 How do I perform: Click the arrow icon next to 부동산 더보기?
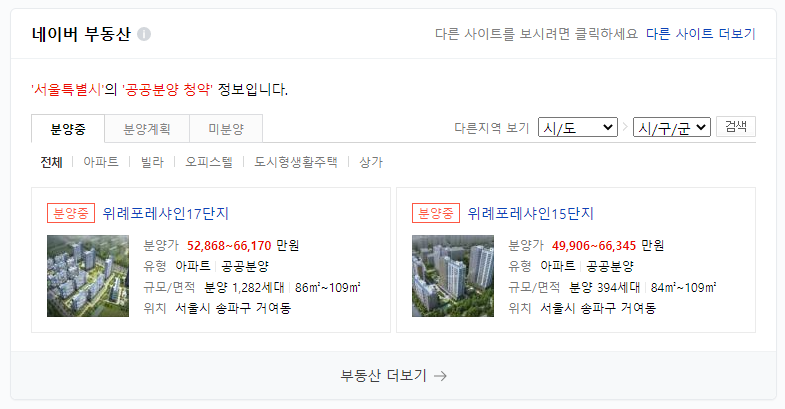click(440, 376)
